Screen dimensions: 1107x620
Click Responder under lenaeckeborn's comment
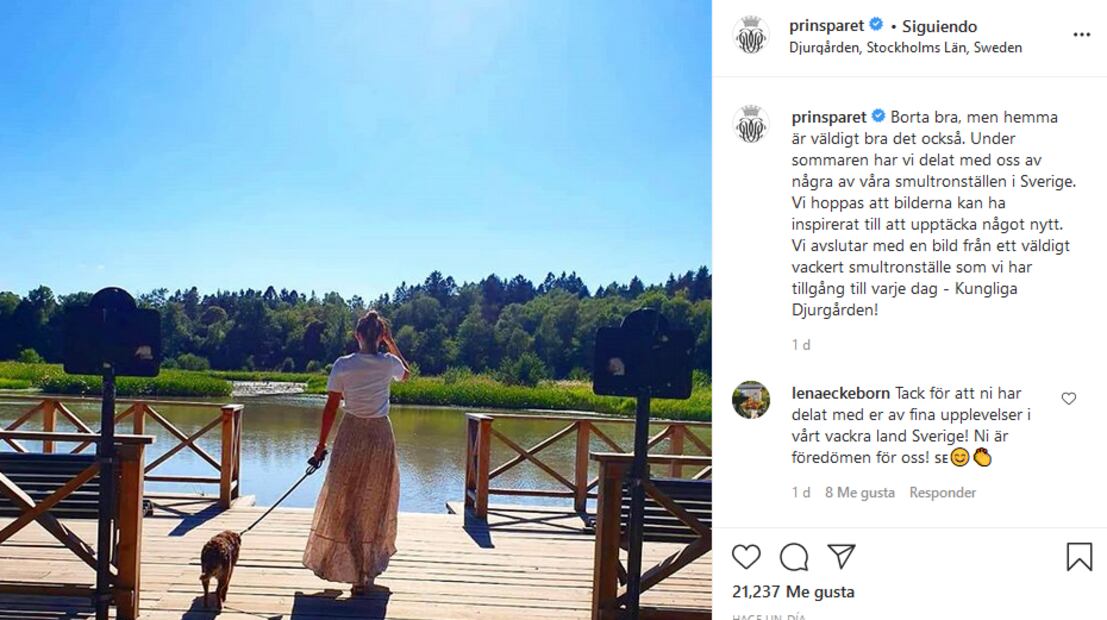click(943, 493)
